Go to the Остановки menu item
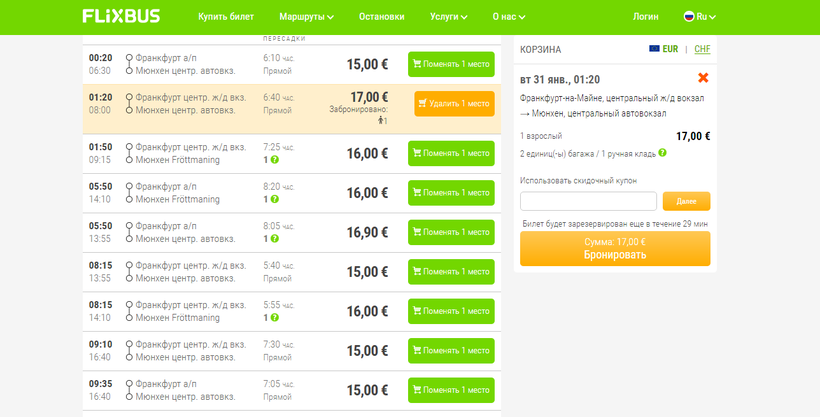This screenshot has width=820, height=417. click(381, 17)
